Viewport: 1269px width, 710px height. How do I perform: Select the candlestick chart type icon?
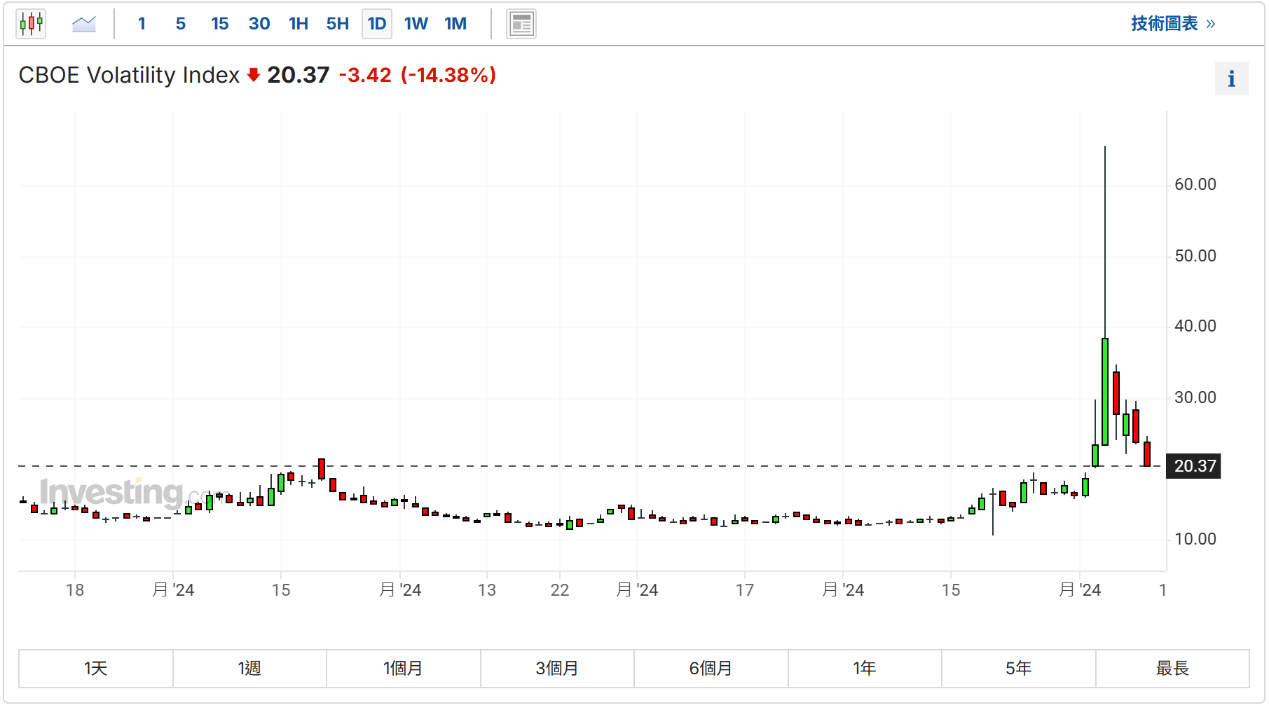point(31,23)
